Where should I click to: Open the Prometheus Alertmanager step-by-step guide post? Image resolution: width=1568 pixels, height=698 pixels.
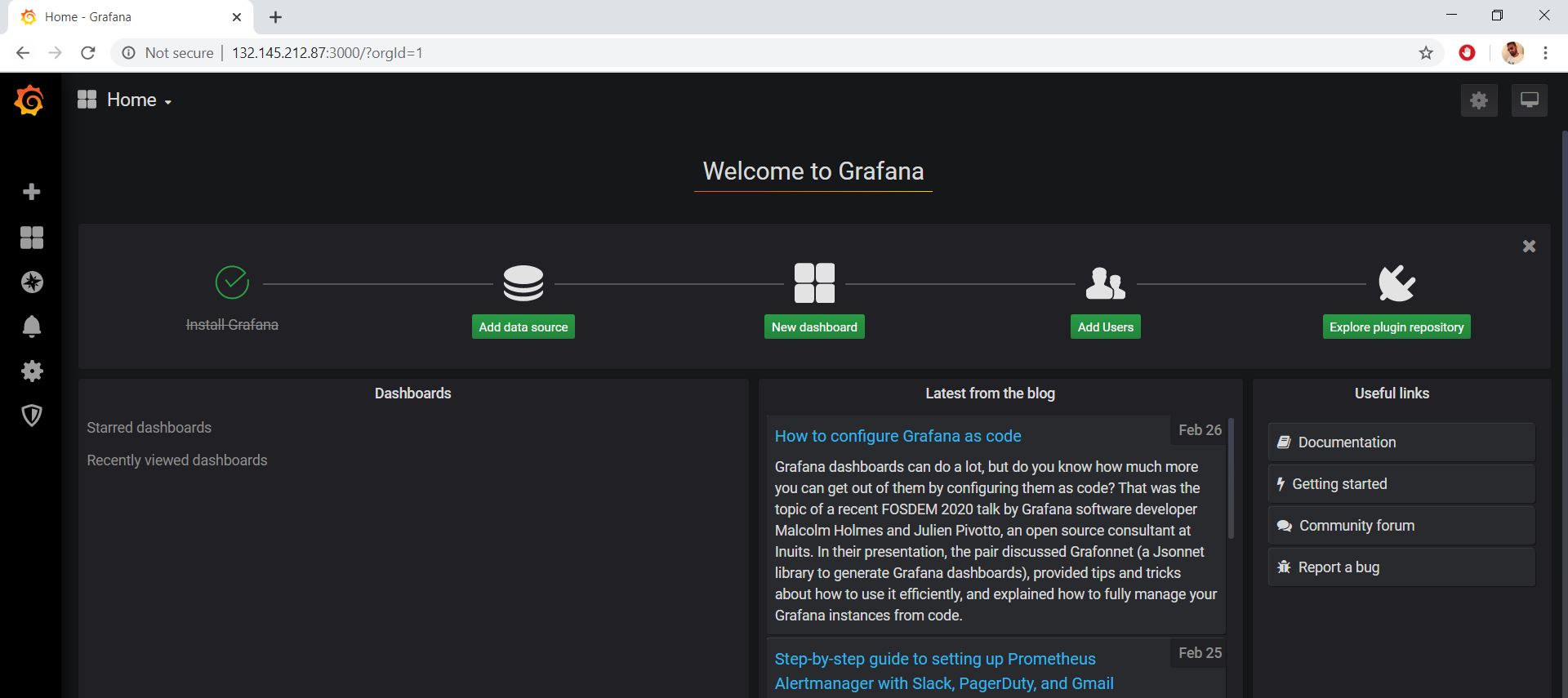[944, 671]
